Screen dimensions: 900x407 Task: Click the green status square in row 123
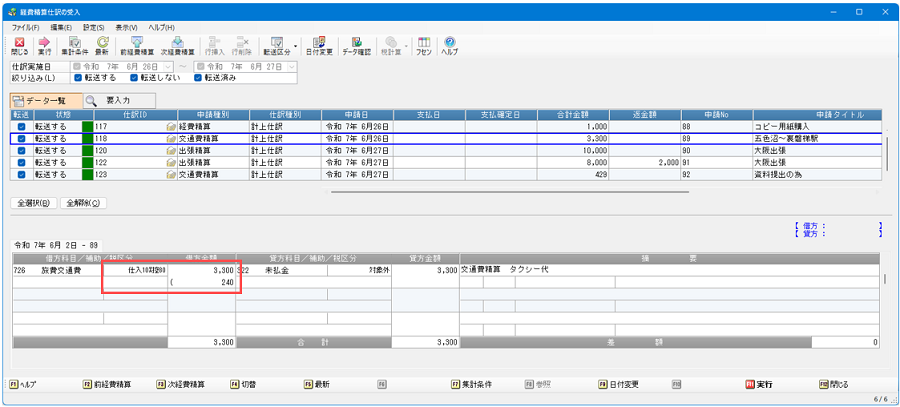pyautogui.click(x=87, y=175)
